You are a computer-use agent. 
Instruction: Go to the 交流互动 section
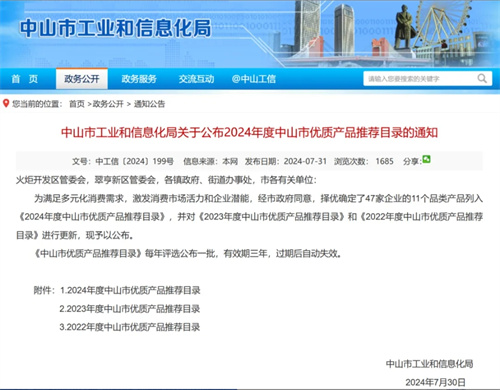196,79
